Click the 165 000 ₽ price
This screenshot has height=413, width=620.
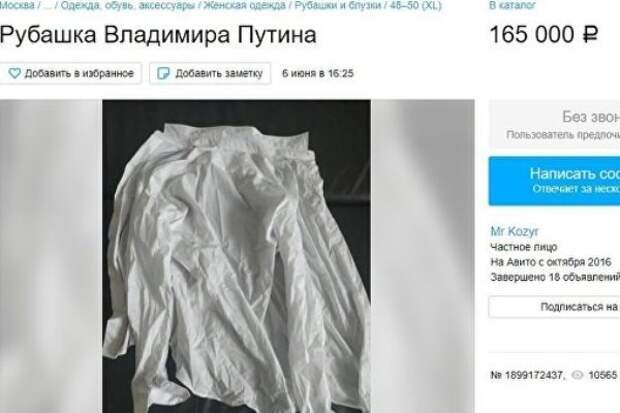pos(544,34)
